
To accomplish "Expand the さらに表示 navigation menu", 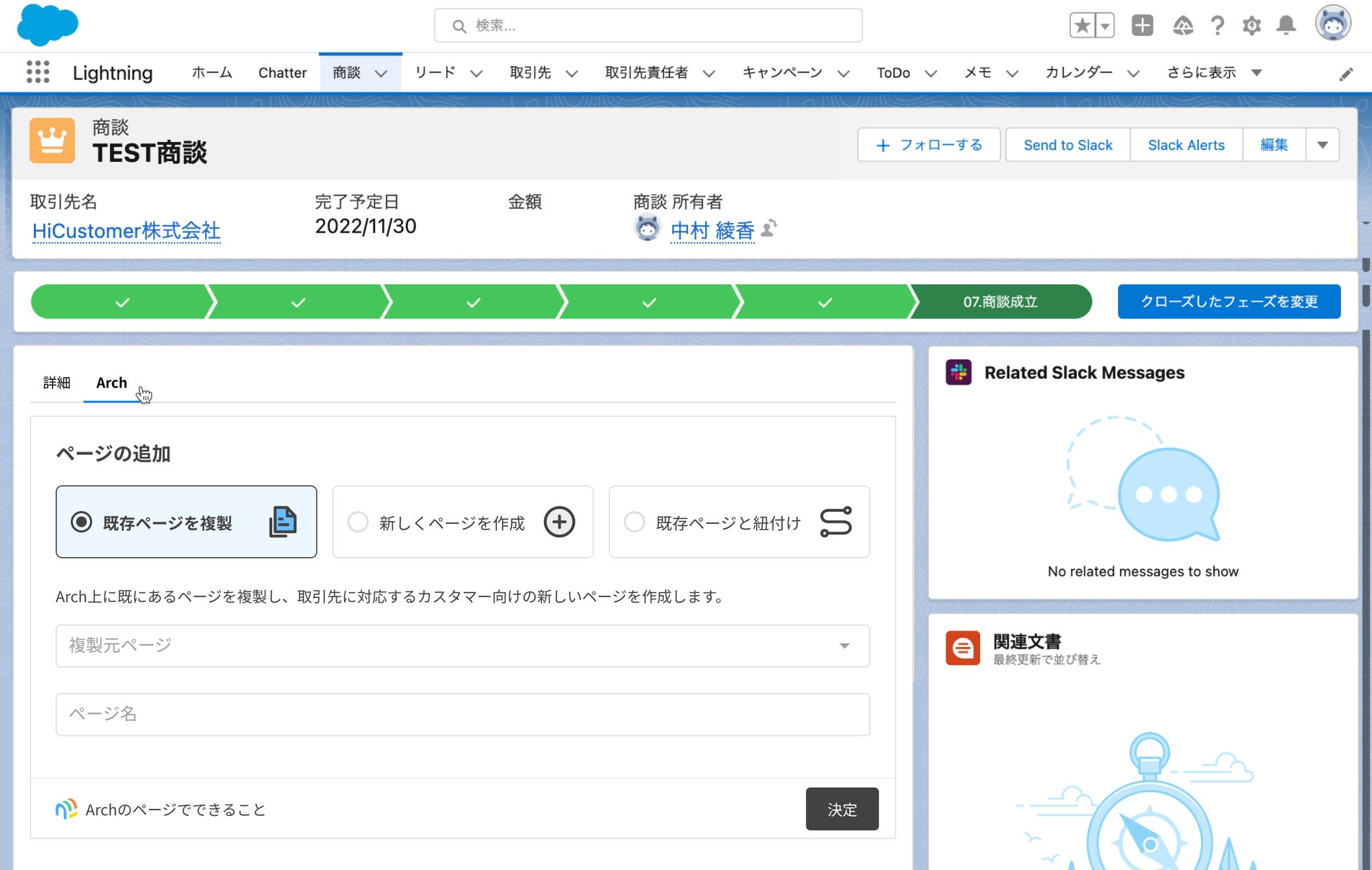I will [1213, 72].
